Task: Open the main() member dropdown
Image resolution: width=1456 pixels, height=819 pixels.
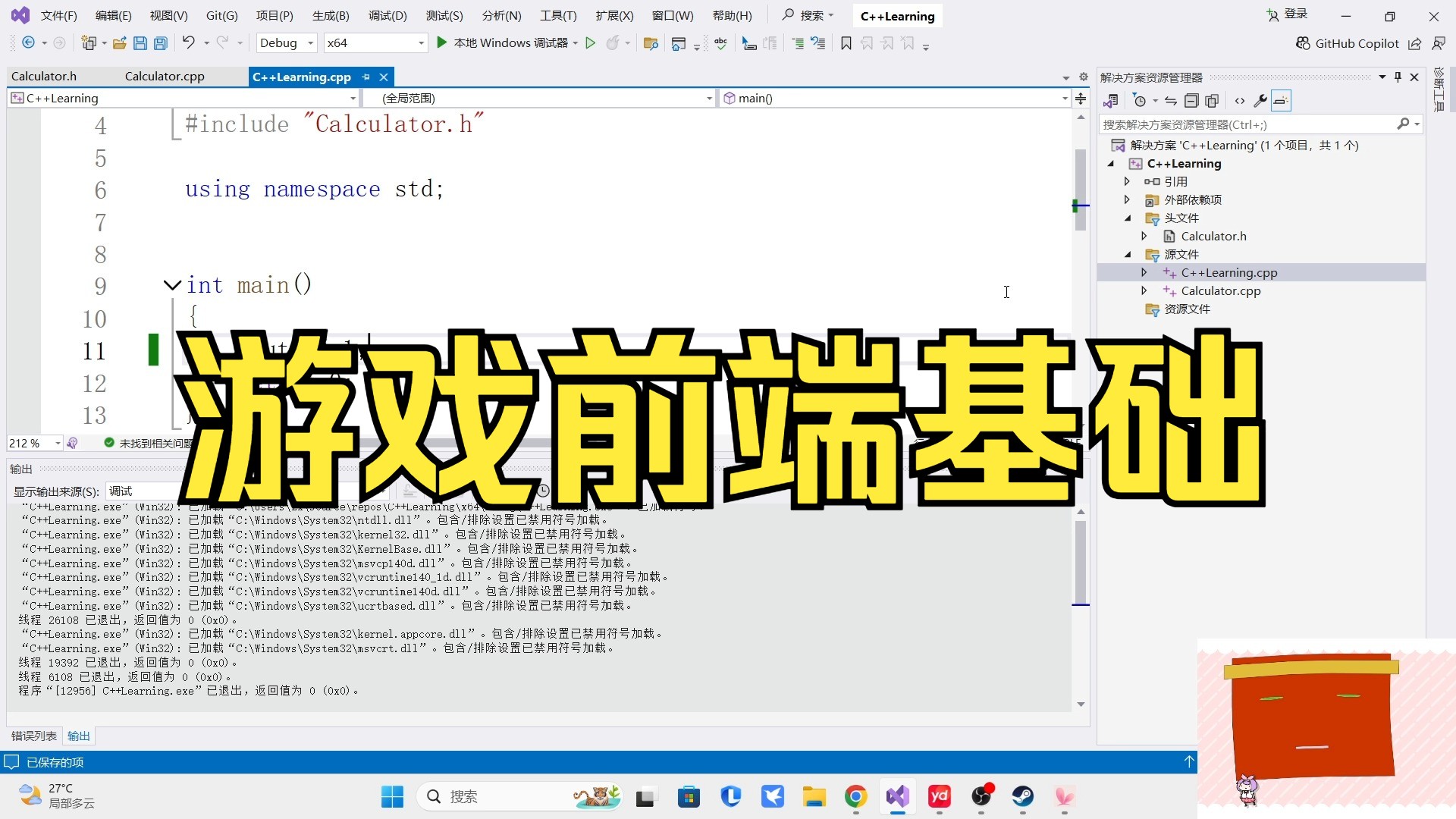Action: [x=895, y=99]
